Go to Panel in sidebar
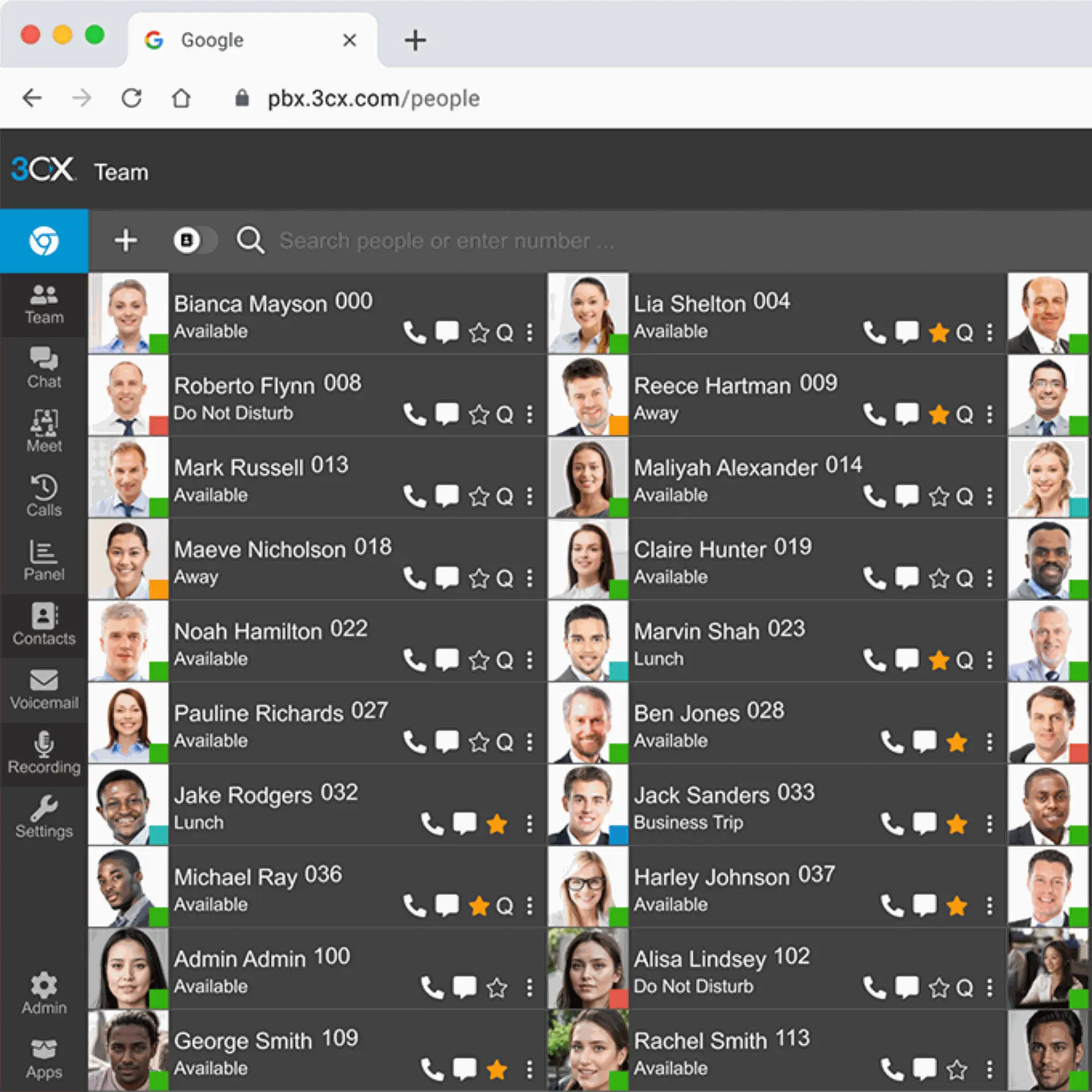 [44, 561]
